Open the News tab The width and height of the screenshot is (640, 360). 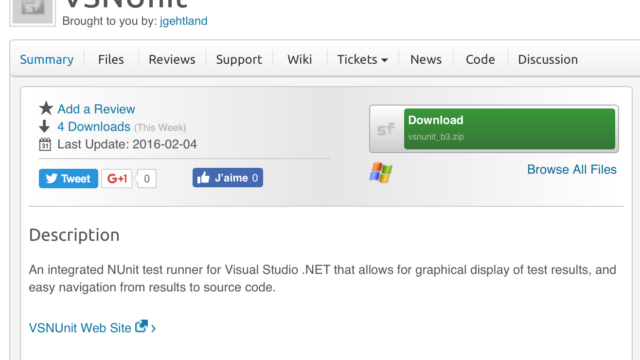(426, 60)
